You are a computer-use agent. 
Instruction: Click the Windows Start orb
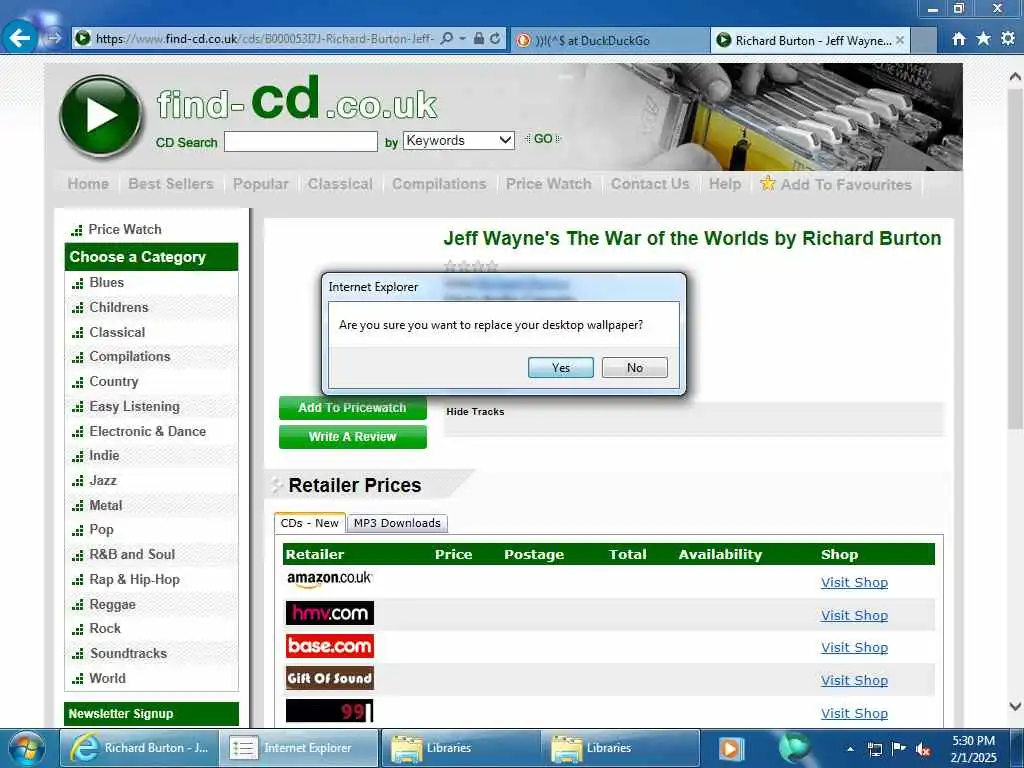point(26,748)
